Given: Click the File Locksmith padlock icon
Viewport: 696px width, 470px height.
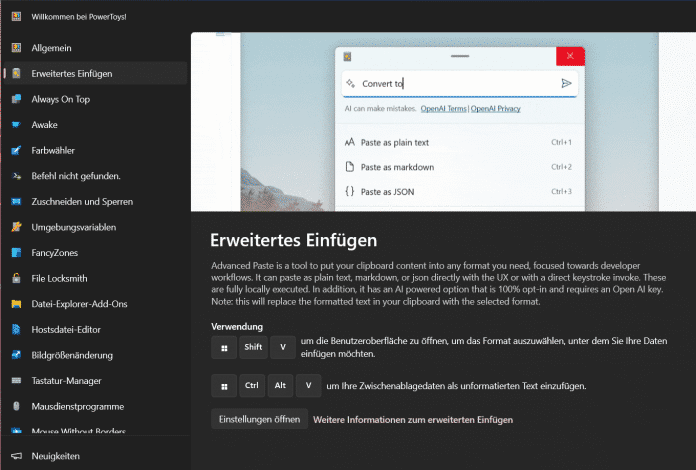Looking at the screenshot, I should pos(16,278).
